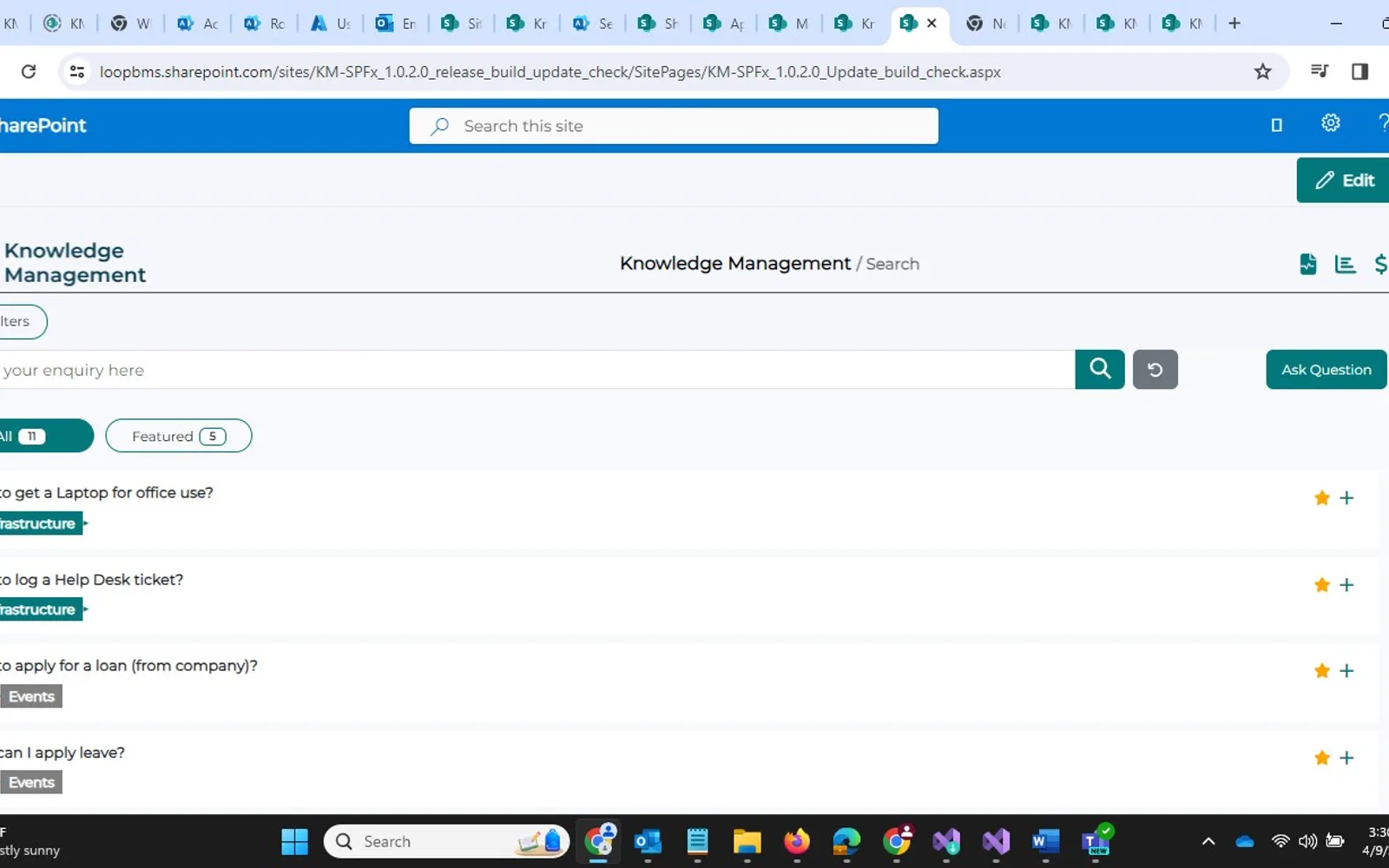Viewport: 1389px width, 868px height.
Task: Open Firefox from the taskbar
Action: pyautogui.click(x=796, y=841)
